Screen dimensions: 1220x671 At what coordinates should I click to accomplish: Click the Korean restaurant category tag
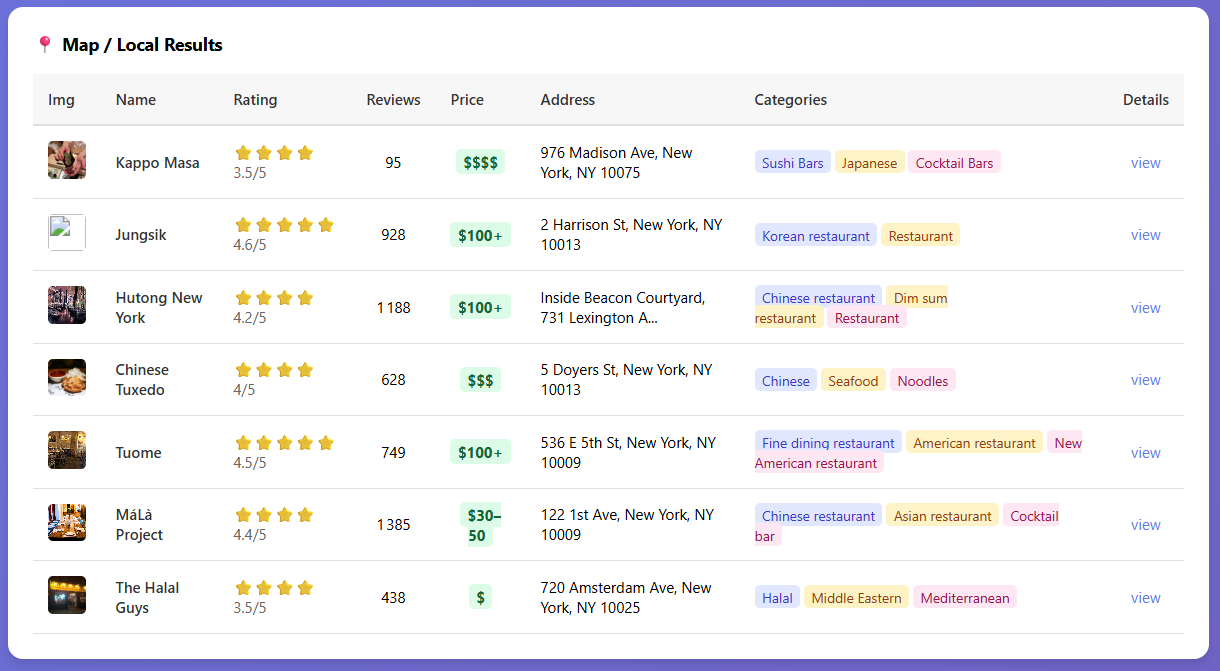(x=816, y=235)
